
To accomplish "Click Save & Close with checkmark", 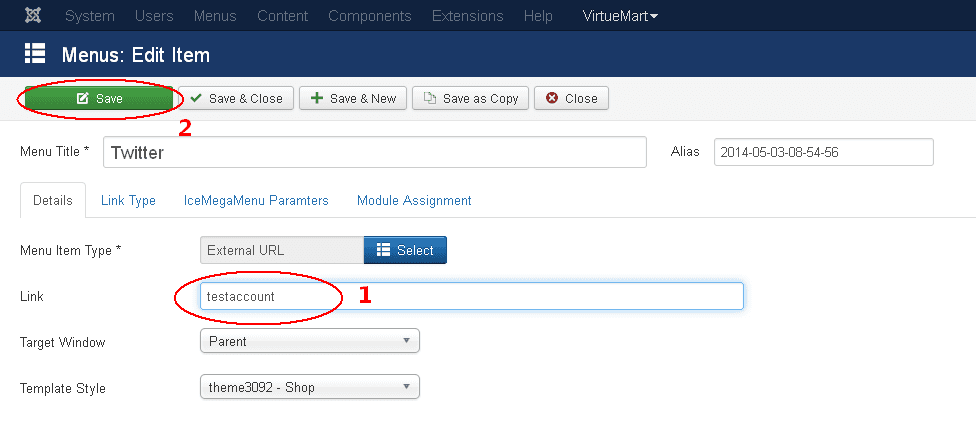I will (x=236, y=98).
